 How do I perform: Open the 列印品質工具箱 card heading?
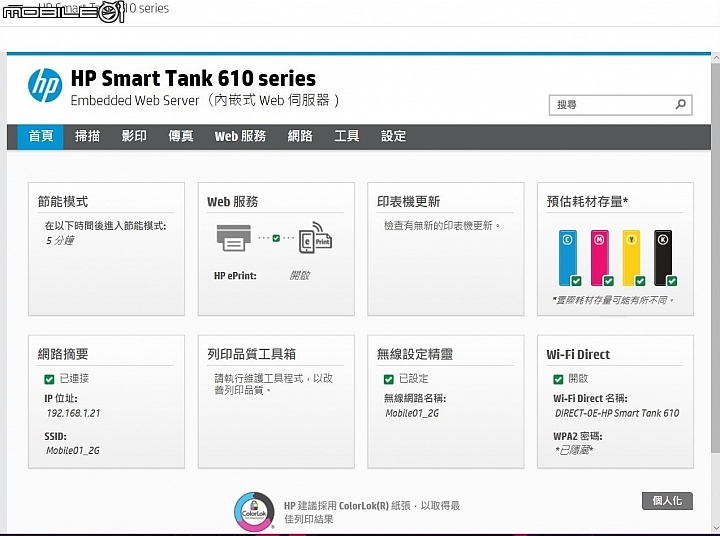(x=252, y=354)
